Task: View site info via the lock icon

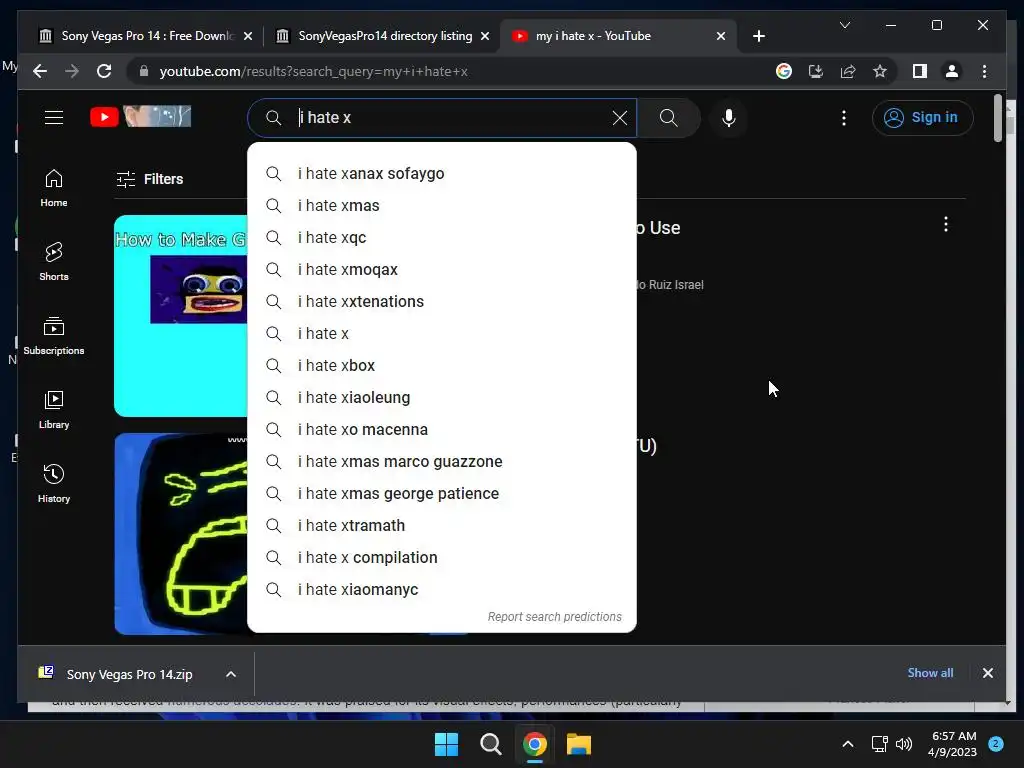Action: click(x=144, y=71)
